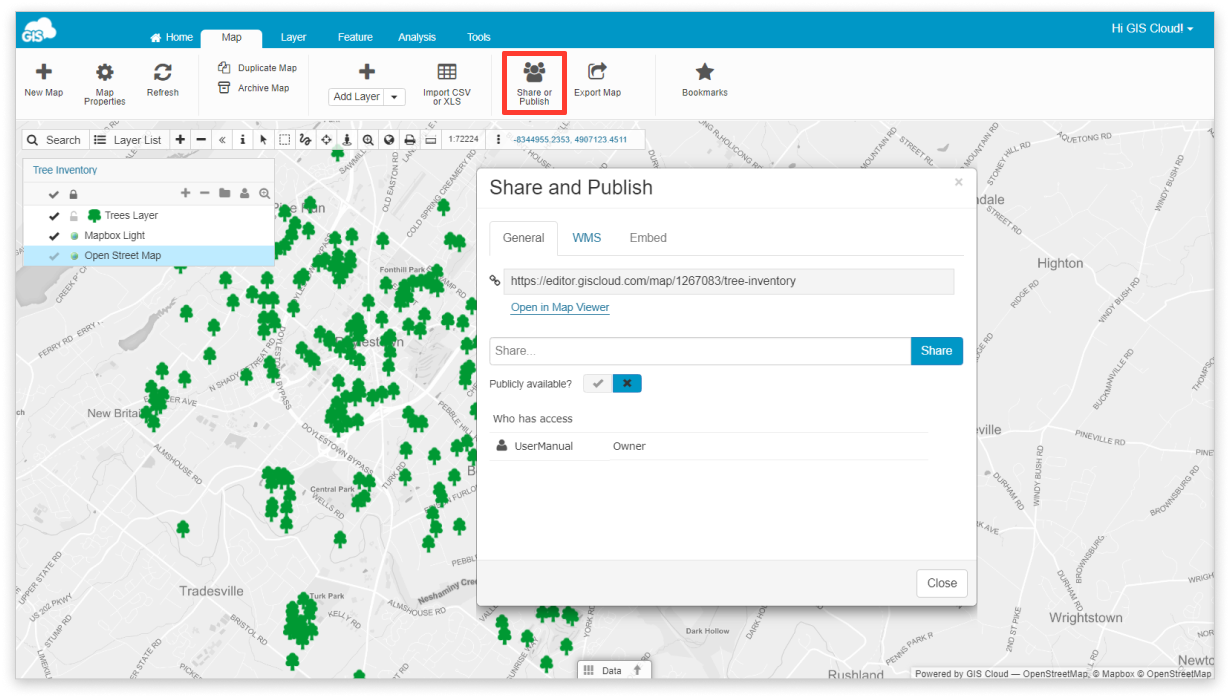This screenshot has height=699, width=1230.
Task: Click the Share... input field
Action: (x=700, y=351)
